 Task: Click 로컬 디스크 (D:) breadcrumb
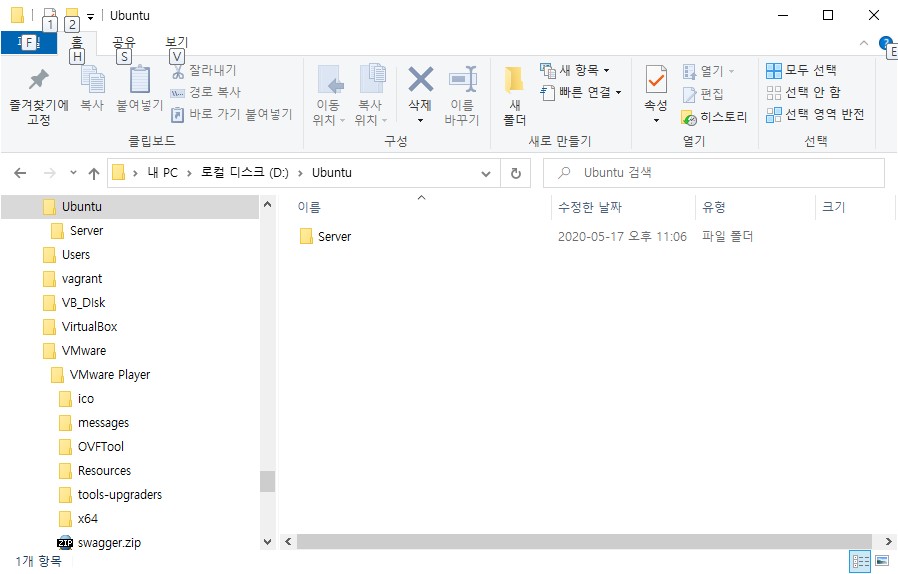click(x=245, y=173)
